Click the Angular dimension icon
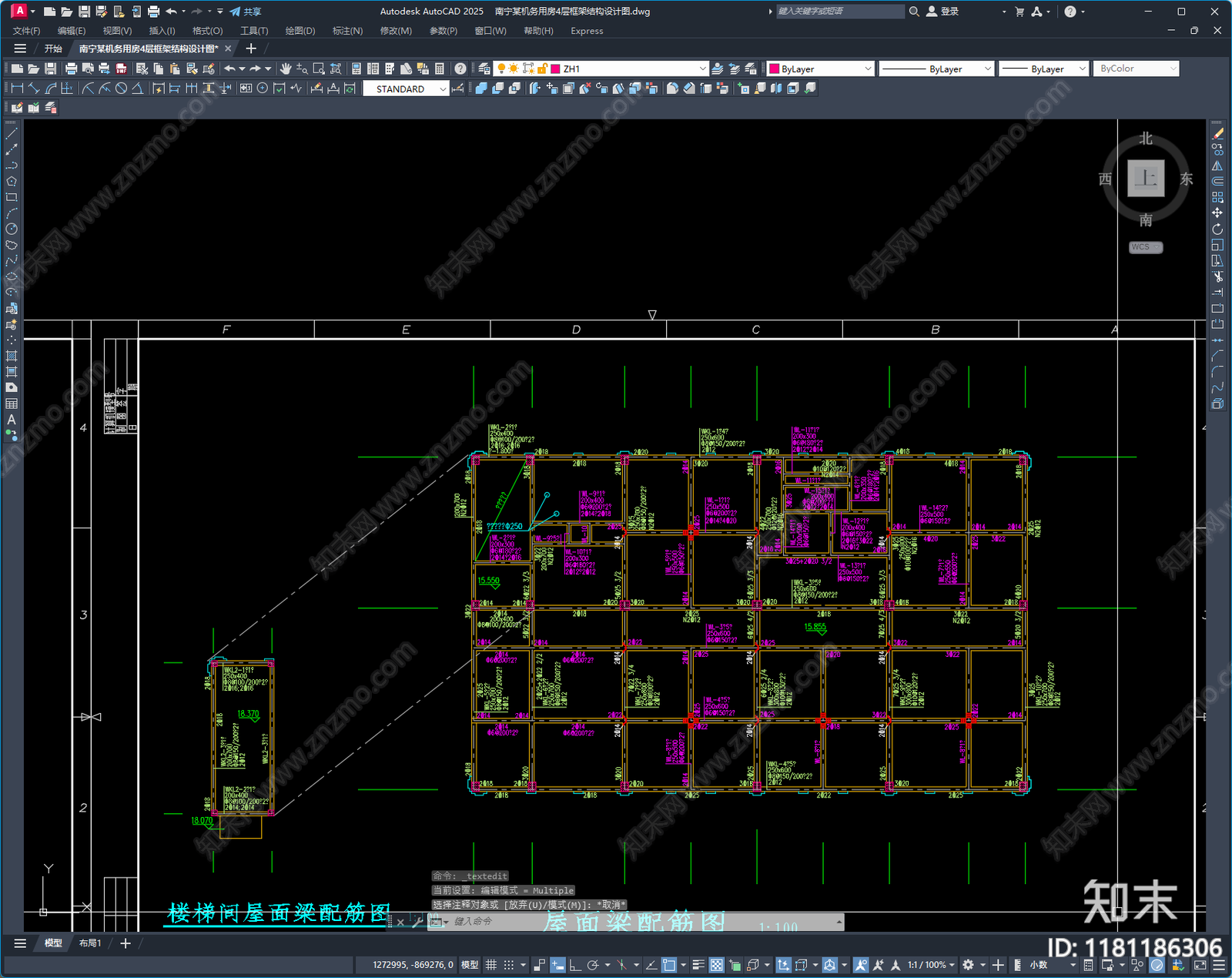Viewport: 1232px width, 978px height. click(137, 89)
